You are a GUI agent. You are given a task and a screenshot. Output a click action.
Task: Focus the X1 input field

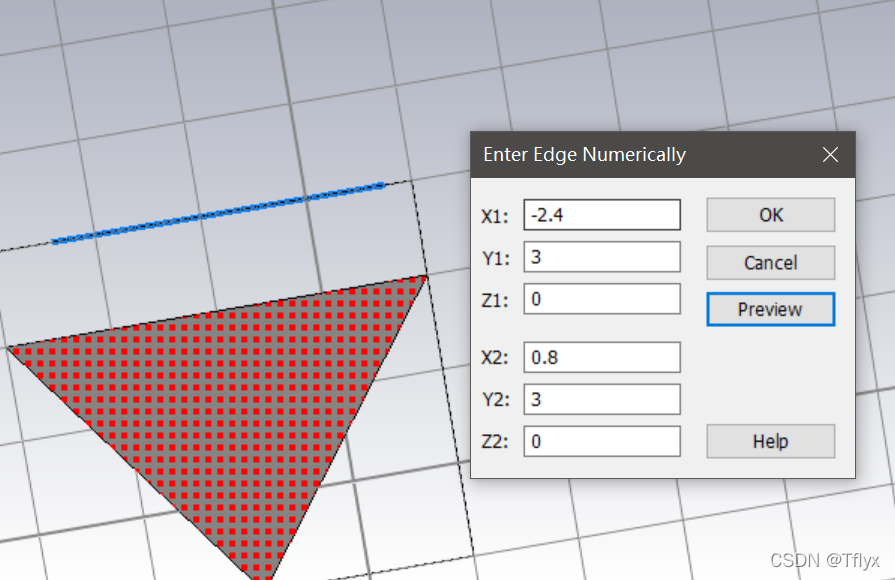click(x=602, y=215)
